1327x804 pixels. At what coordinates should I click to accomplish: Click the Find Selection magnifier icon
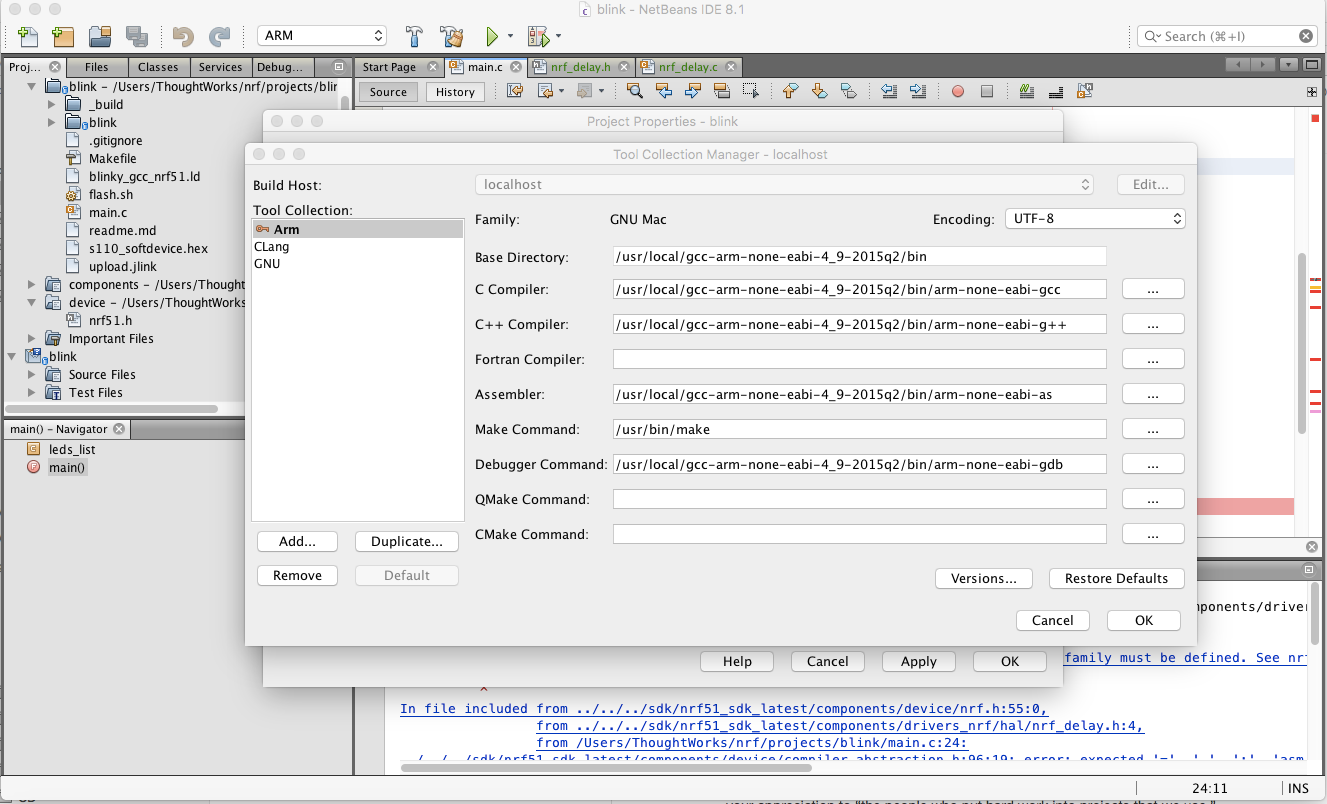tap(634, 91)
